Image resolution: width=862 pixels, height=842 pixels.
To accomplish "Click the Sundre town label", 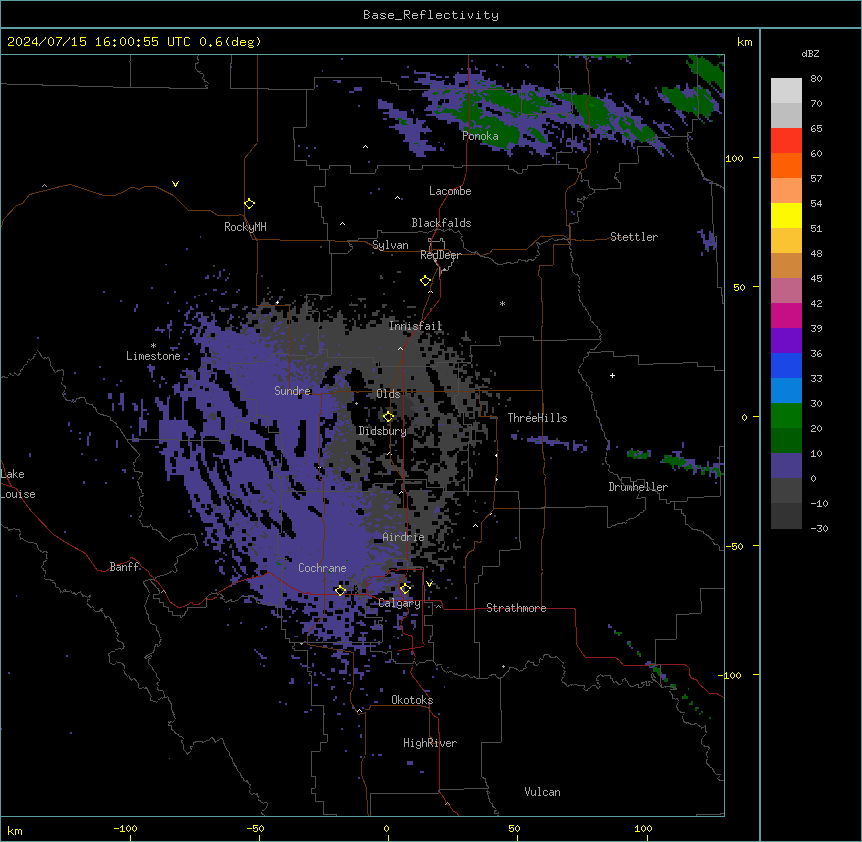I will [292, 391].
